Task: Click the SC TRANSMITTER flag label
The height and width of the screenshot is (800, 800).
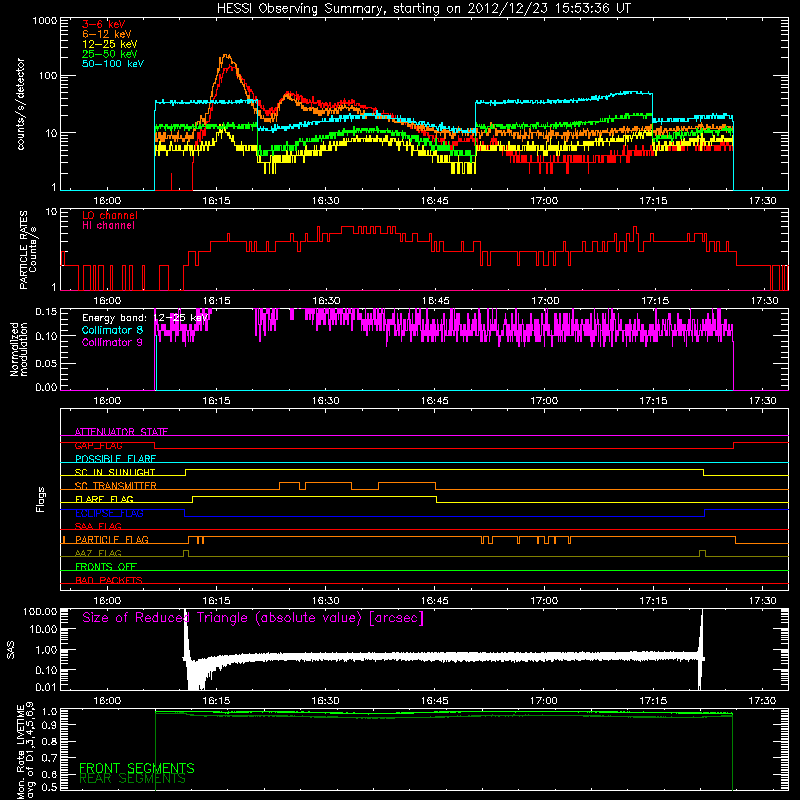Action: (x=116, y=486)
